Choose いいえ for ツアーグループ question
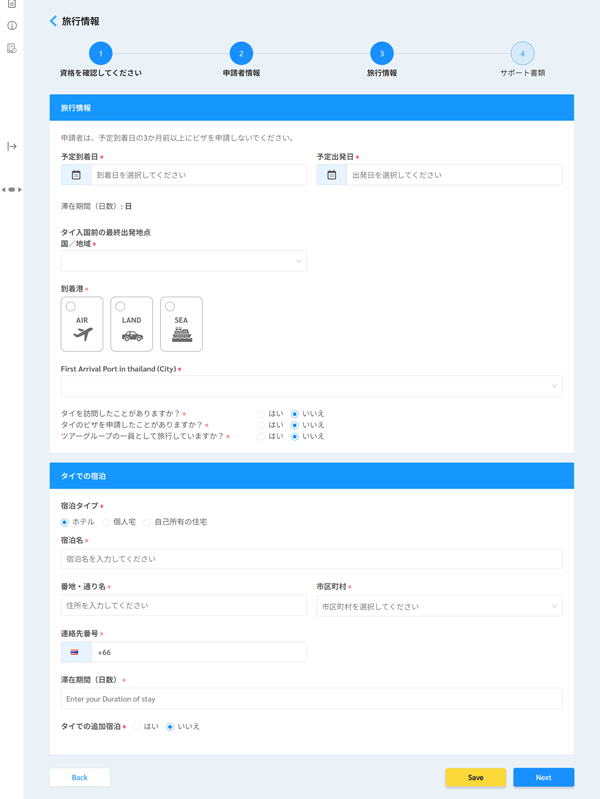The width and height of the screenshot is (600, 799). (x=295, y=437)
